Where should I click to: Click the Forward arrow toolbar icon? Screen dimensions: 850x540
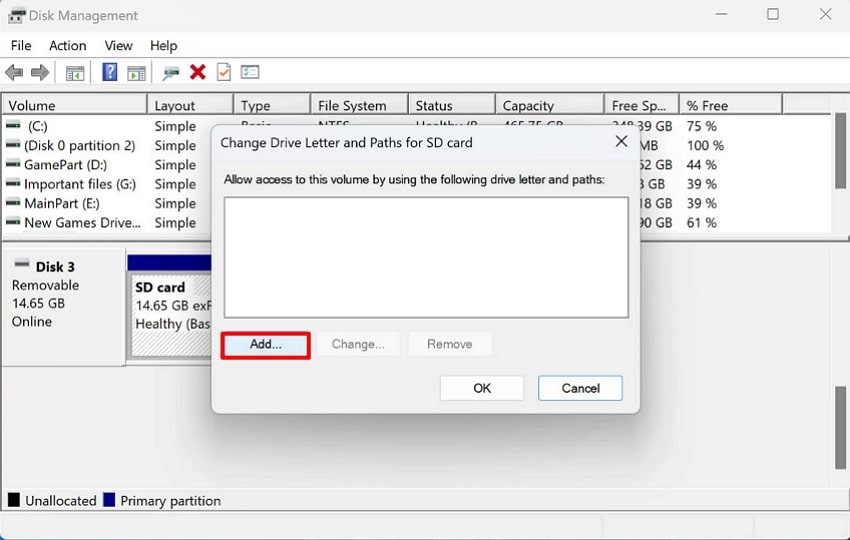pos(40,72)
